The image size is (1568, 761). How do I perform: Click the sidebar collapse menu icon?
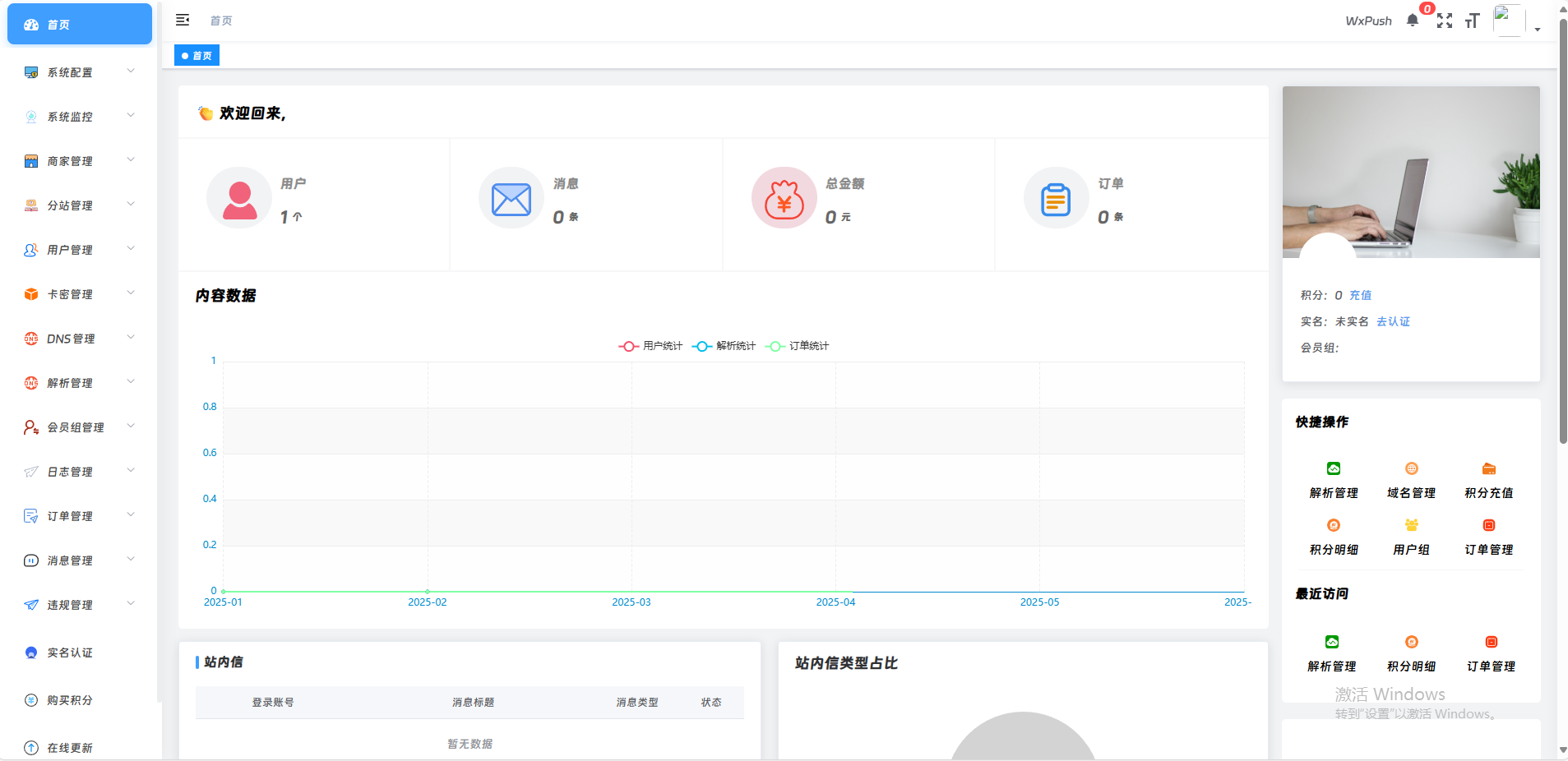pyautogui.click(x=183, y=20)
